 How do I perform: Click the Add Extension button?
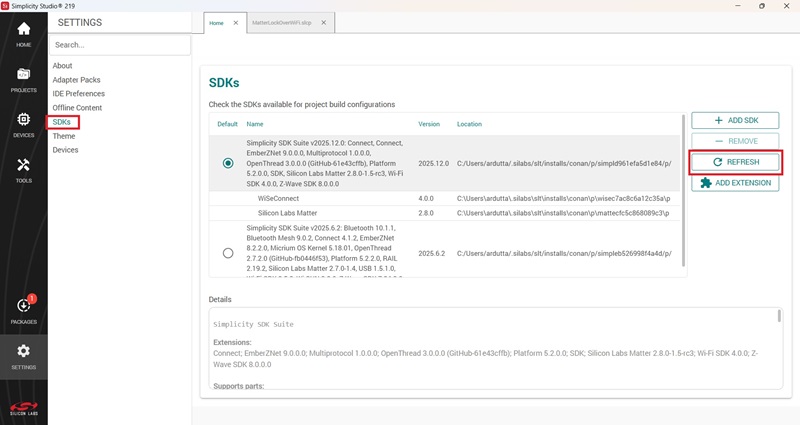point(735,183)
